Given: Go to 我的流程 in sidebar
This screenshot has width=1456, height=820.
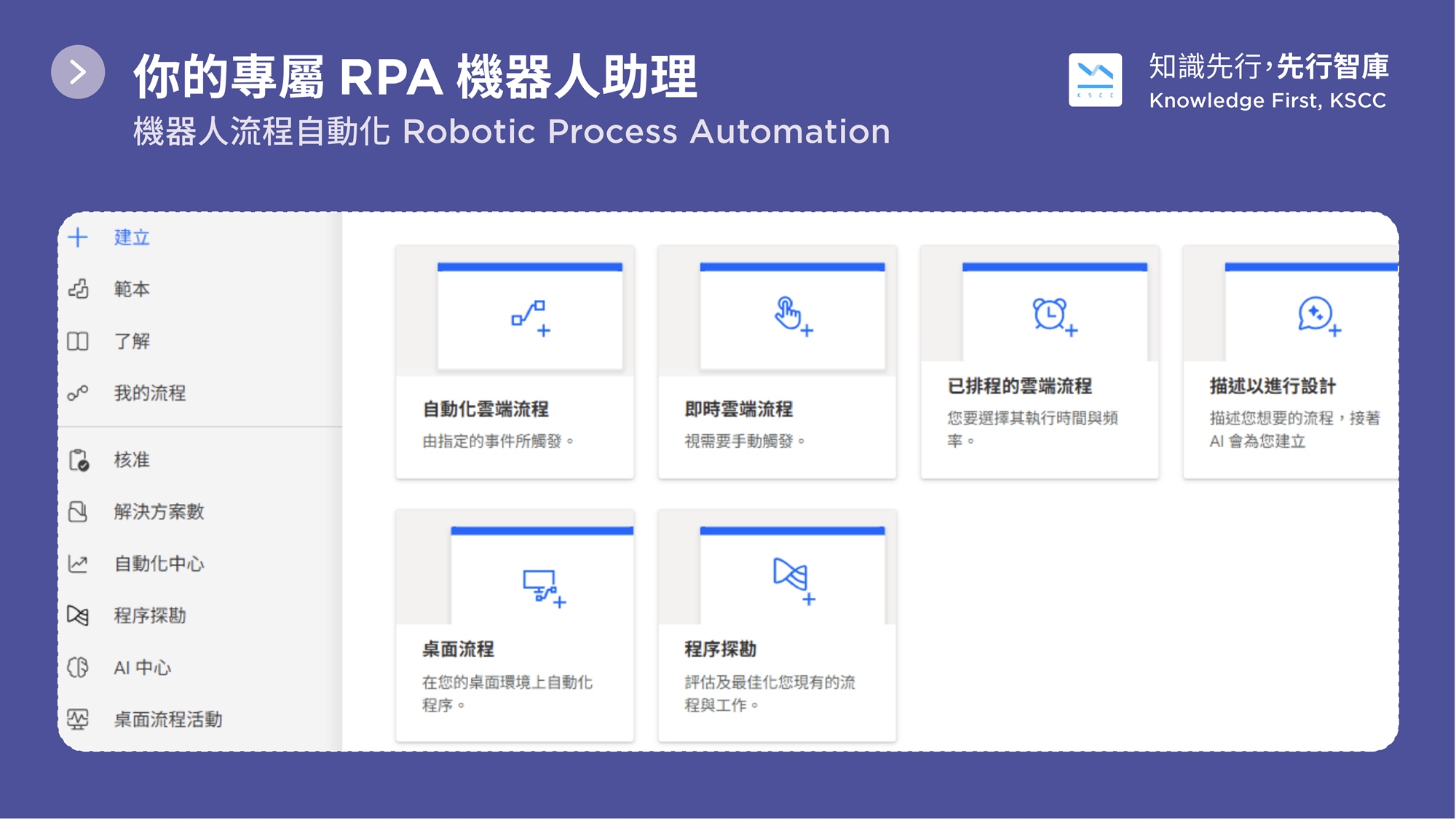Looking at the screenshot, I should (x=149, y=393).
